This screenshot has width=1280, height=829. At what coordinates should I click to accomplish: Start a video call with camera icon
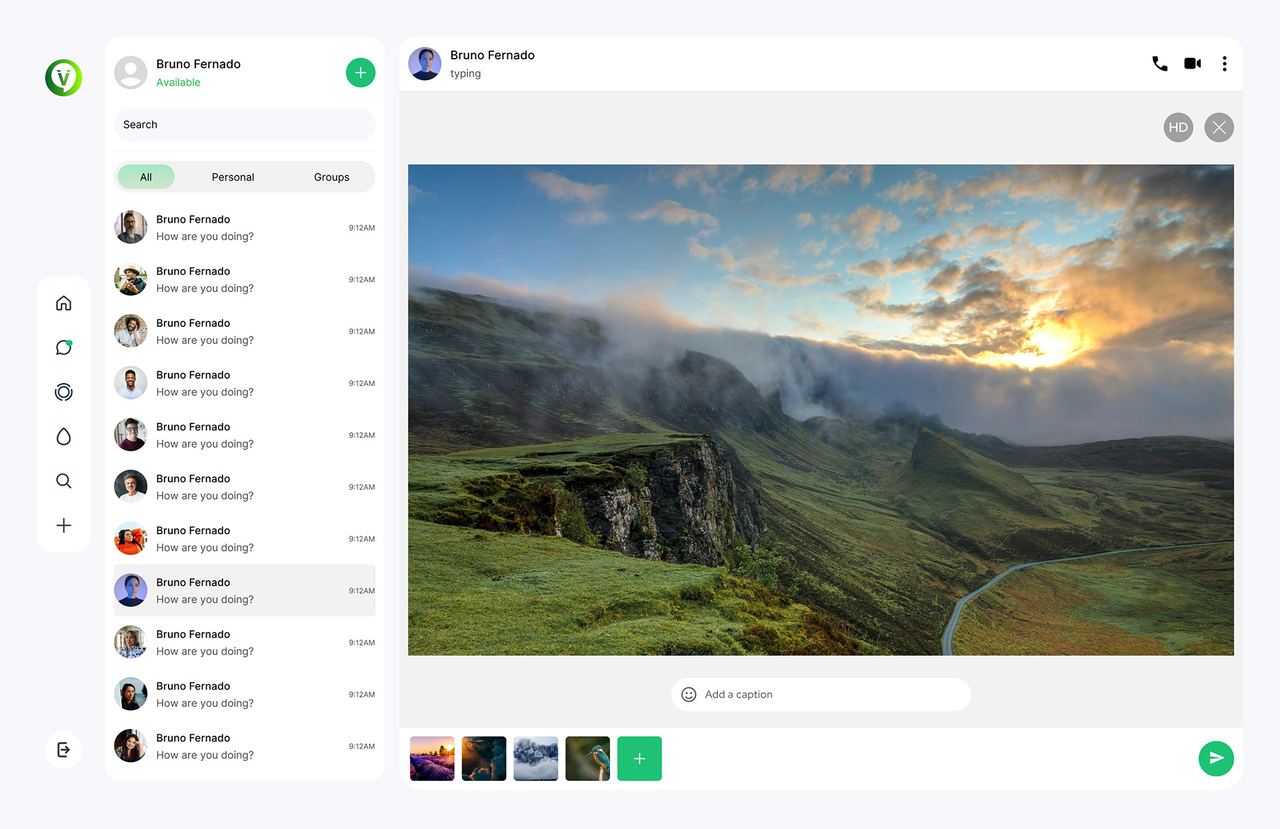click(1192, 63)
